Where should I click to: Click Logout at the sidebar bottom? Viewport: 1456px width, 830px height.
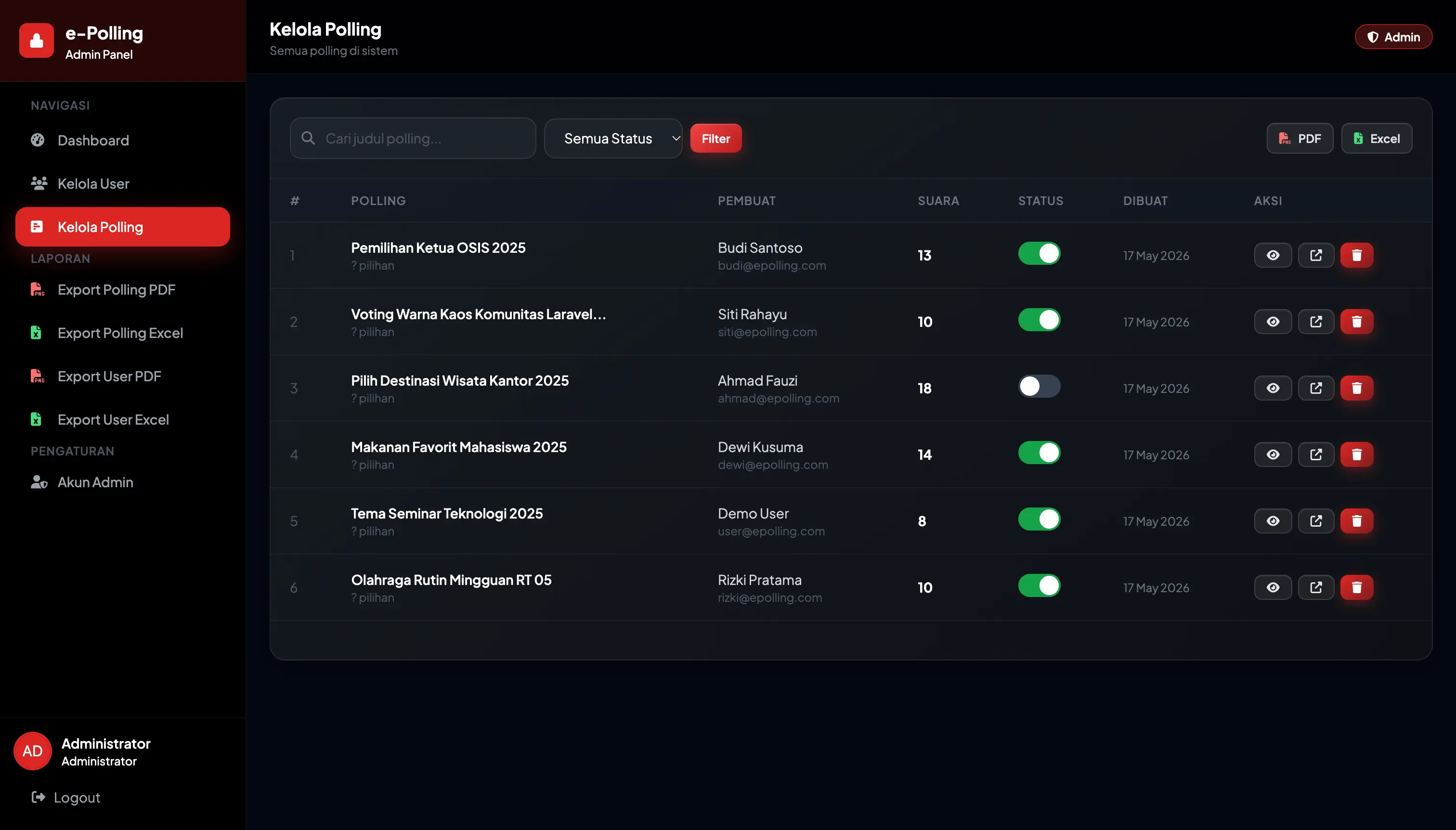pyautogui.click(x=66, y=798)
